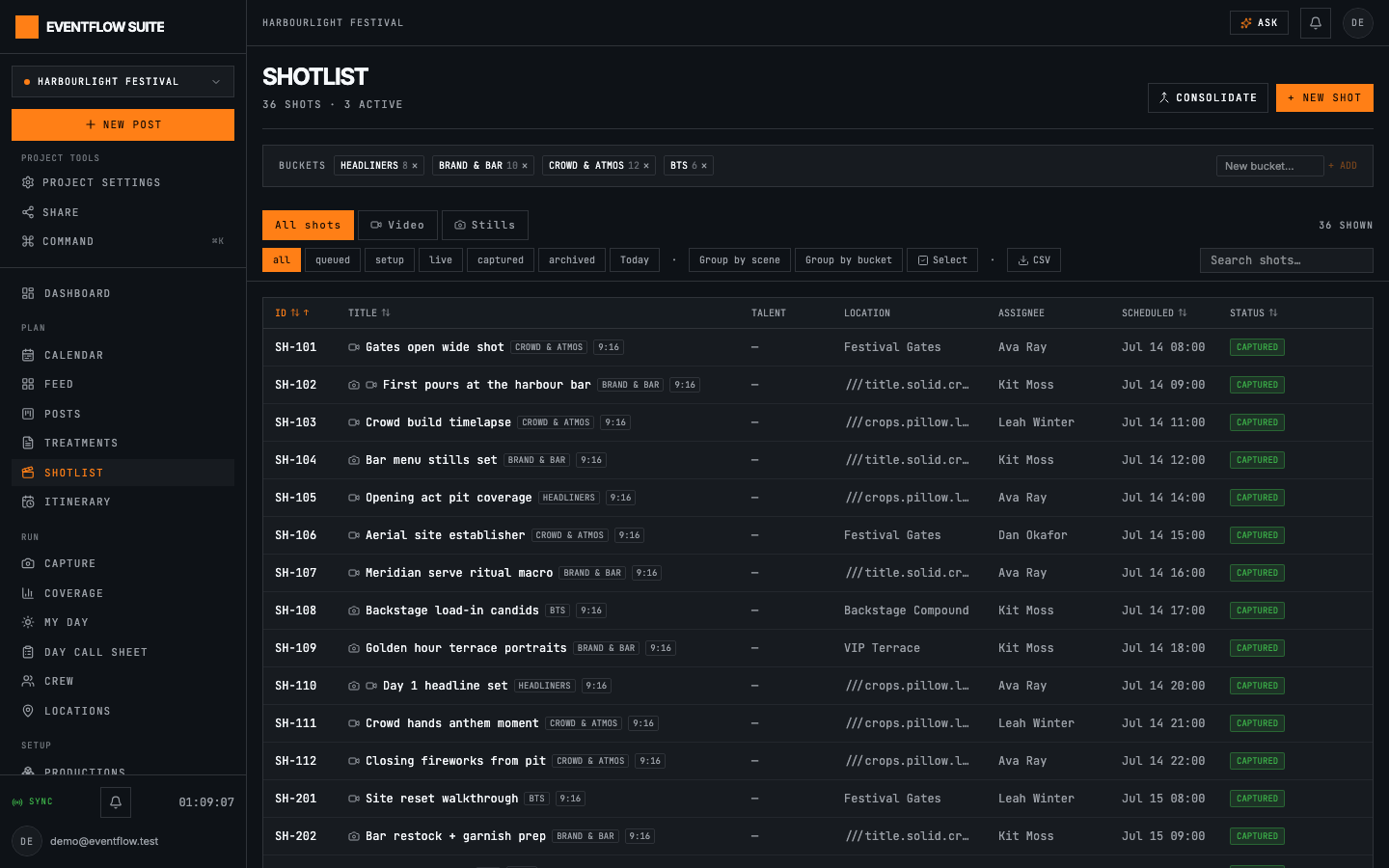Open My Day view
Screen dimensions: 1389x868
pyautogui.click(x=123, y=622)
